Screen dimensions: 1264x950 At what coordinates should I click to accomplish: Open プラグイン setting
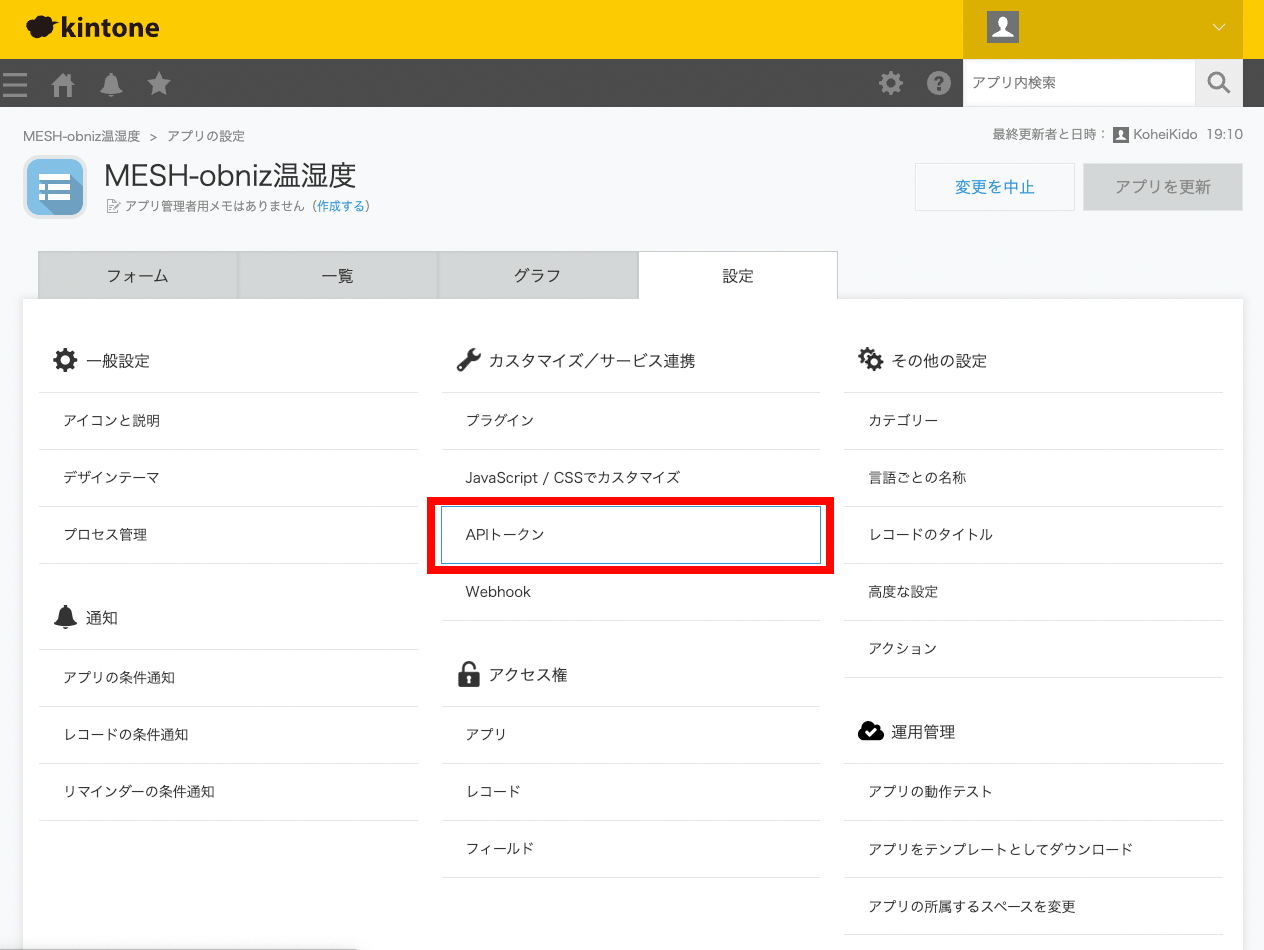[x=631, y=421]
